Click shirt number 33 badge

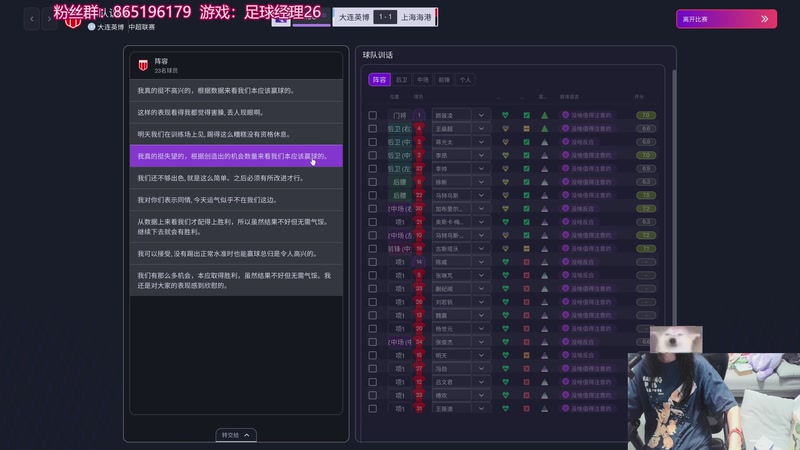coord(419,288)
